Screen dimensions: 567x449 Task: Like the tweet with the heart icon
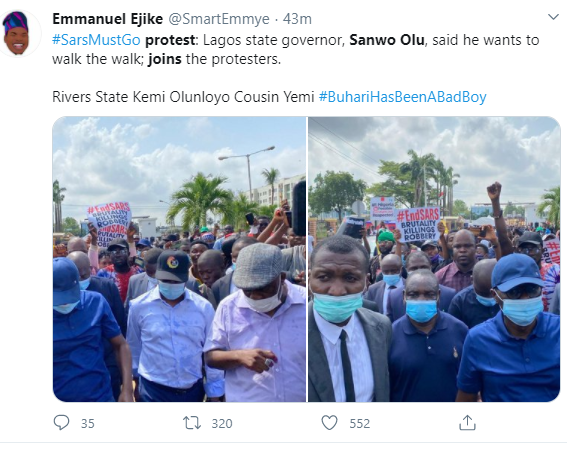click(329, 423)
